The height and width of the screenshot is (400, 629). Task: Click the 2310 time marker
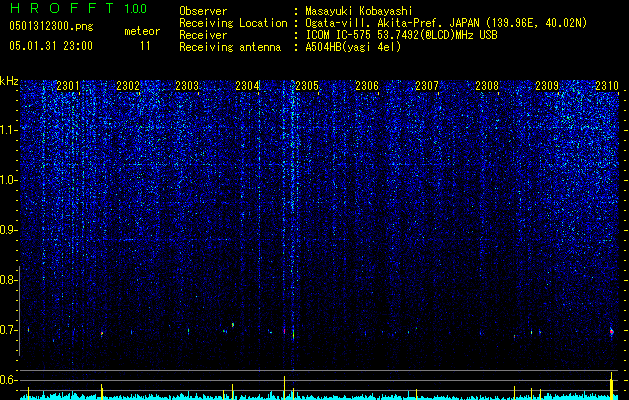tap(607, 85)
